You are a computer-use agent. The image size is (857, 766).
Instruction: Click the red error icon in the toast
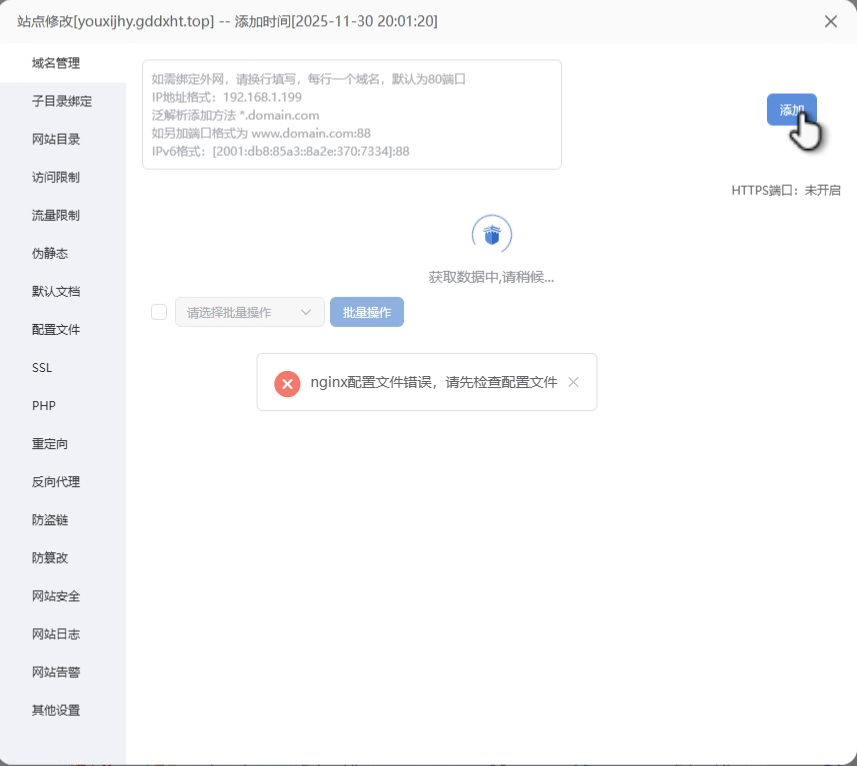[287, 383]
